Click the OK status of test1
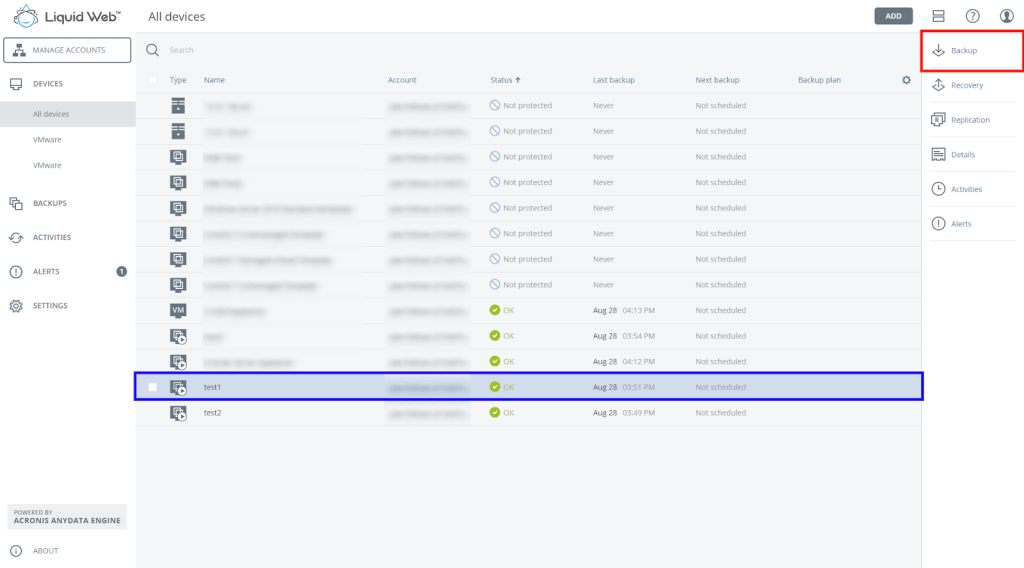Image resolution: width=1024 pixels, height=568 pixels. click(502, 387)
